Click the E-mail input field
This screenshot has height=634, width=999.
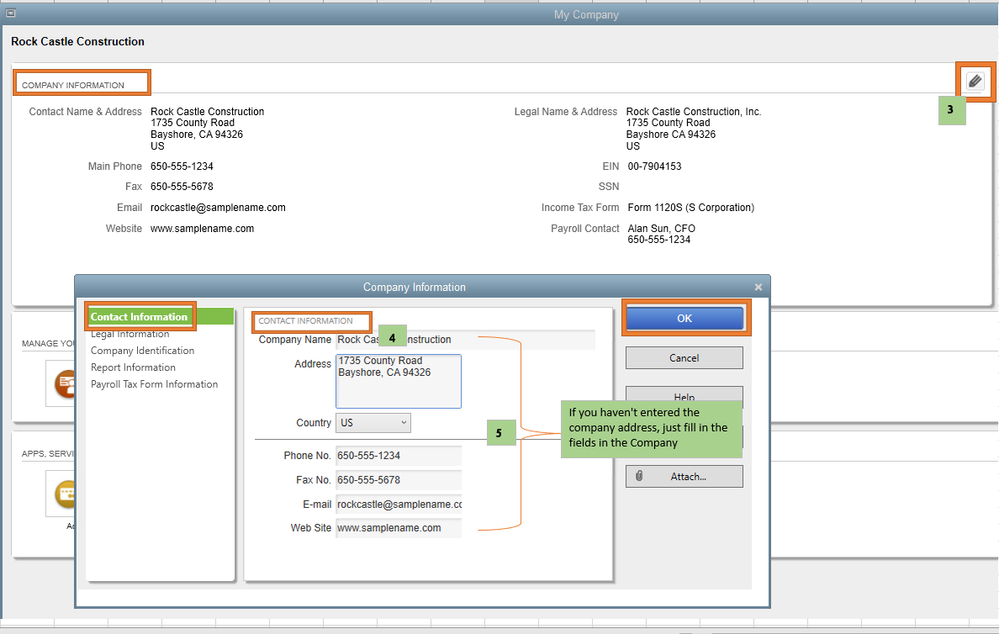click(399, 505)
